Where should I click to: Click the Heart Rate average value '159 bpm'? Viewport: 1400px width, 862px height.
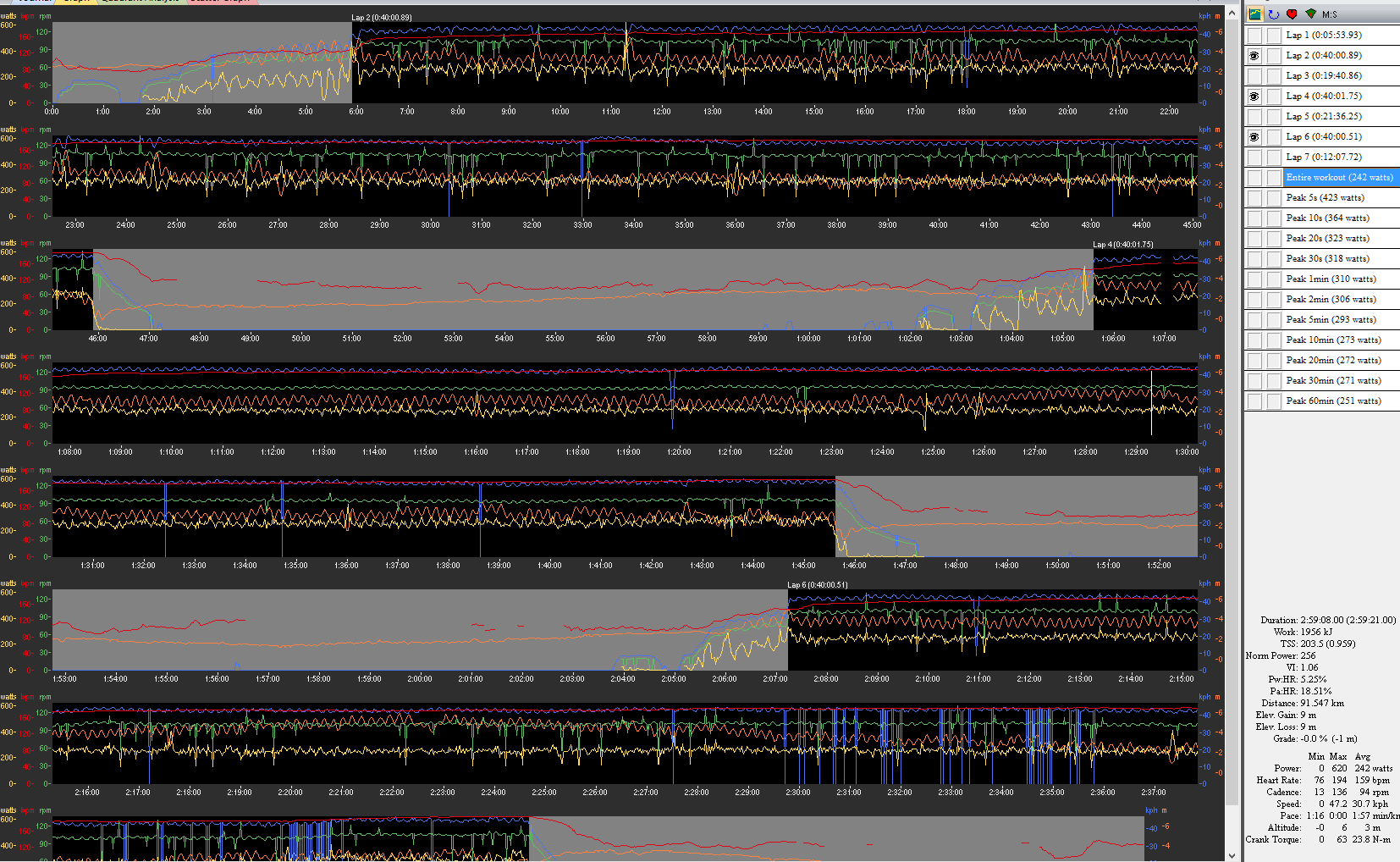pyautogui.click(x=1372, y=780)
